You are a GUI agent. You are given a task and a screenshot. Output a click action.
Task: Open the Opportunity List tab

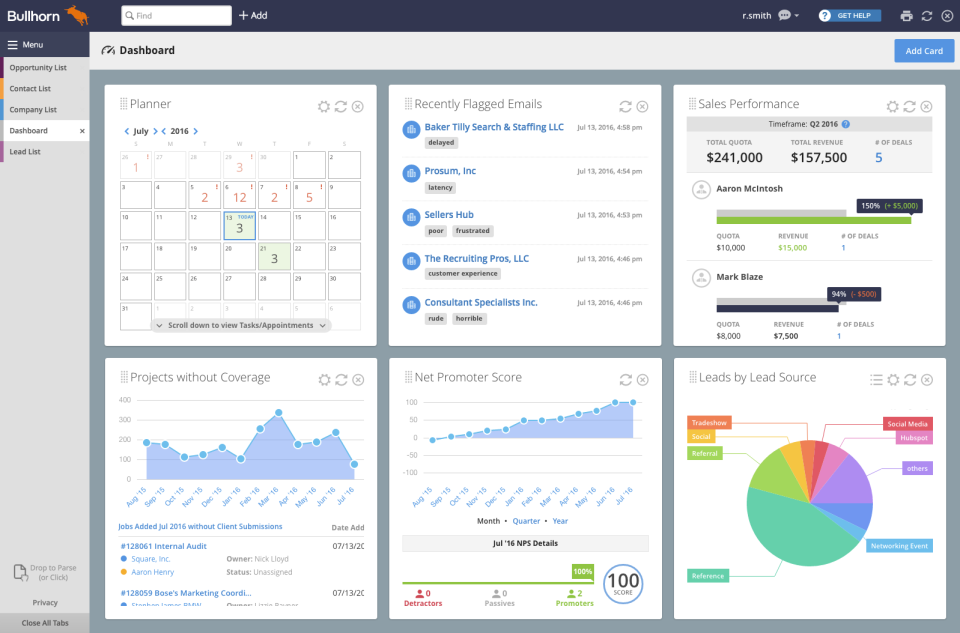click(45, 67)
